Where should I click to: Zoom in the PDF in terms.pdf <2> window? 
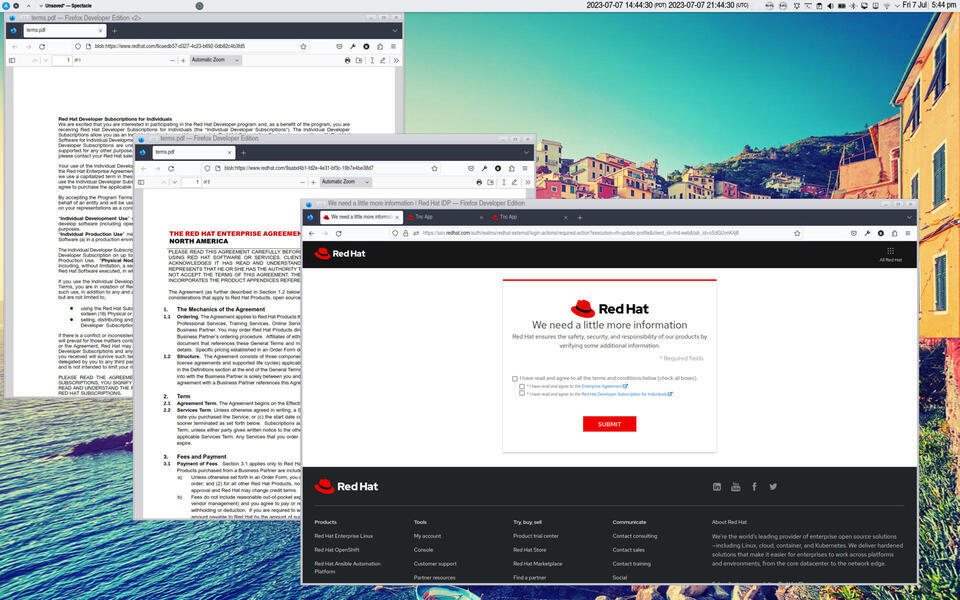click(183, 61)
